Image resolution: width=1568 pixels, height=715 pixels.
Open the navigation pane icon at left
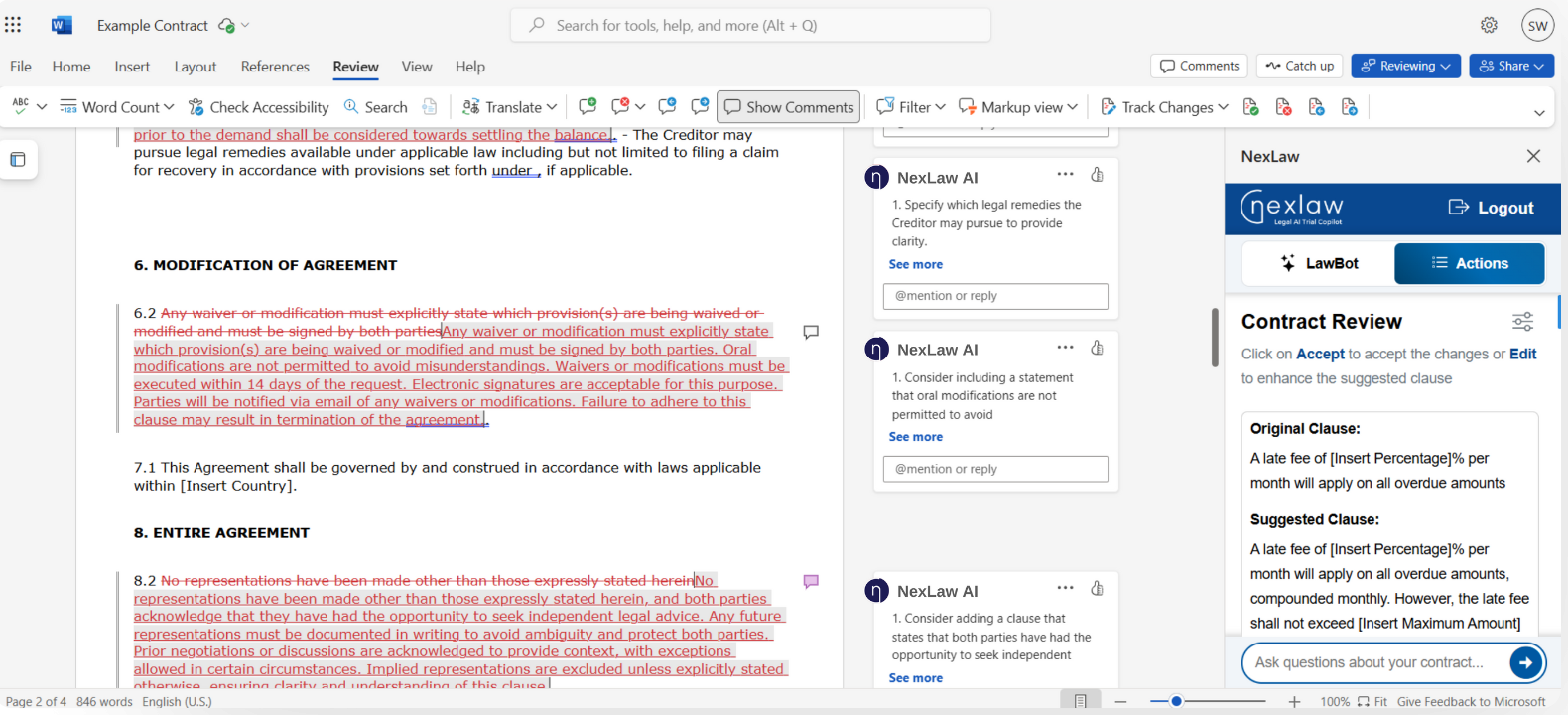[x=18, y=159]
